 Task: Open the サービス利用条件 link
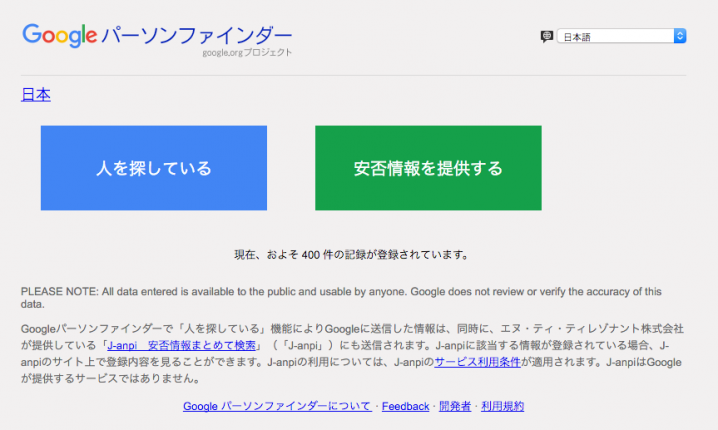coord(477,362)
